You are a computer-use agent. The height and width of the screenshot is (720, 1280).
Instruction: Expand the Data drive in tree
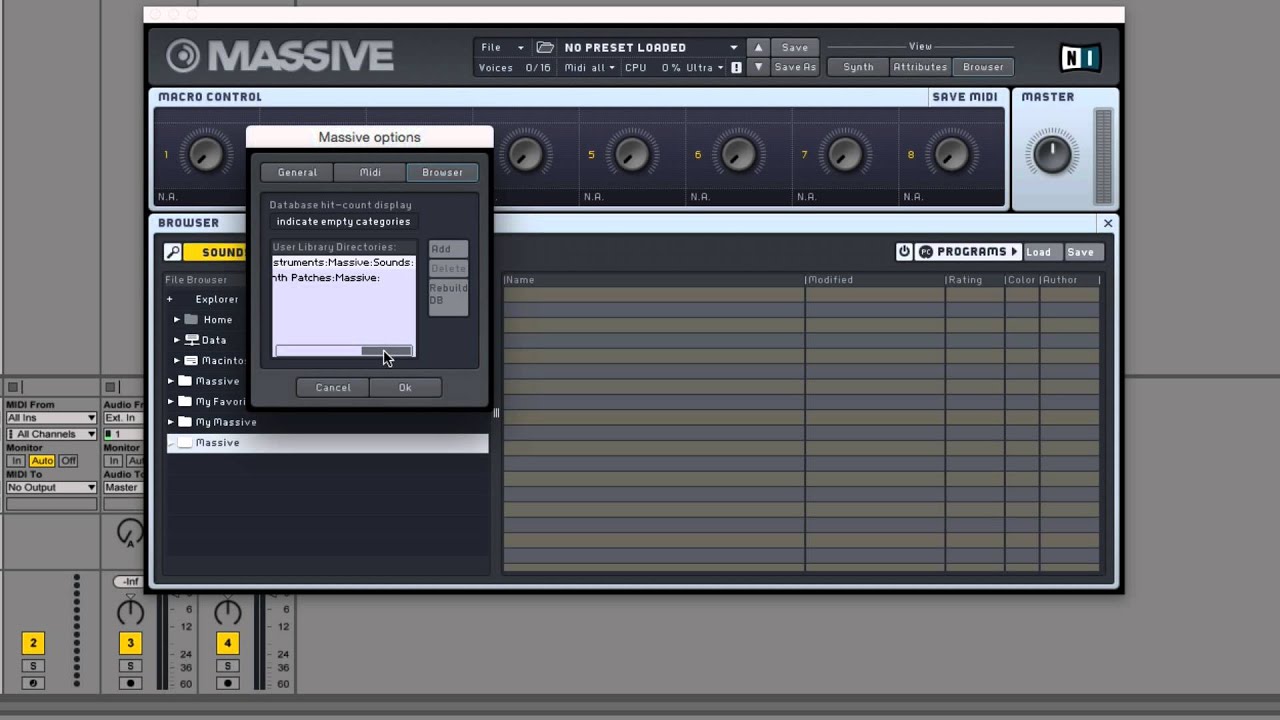click(x=177, y=340)
